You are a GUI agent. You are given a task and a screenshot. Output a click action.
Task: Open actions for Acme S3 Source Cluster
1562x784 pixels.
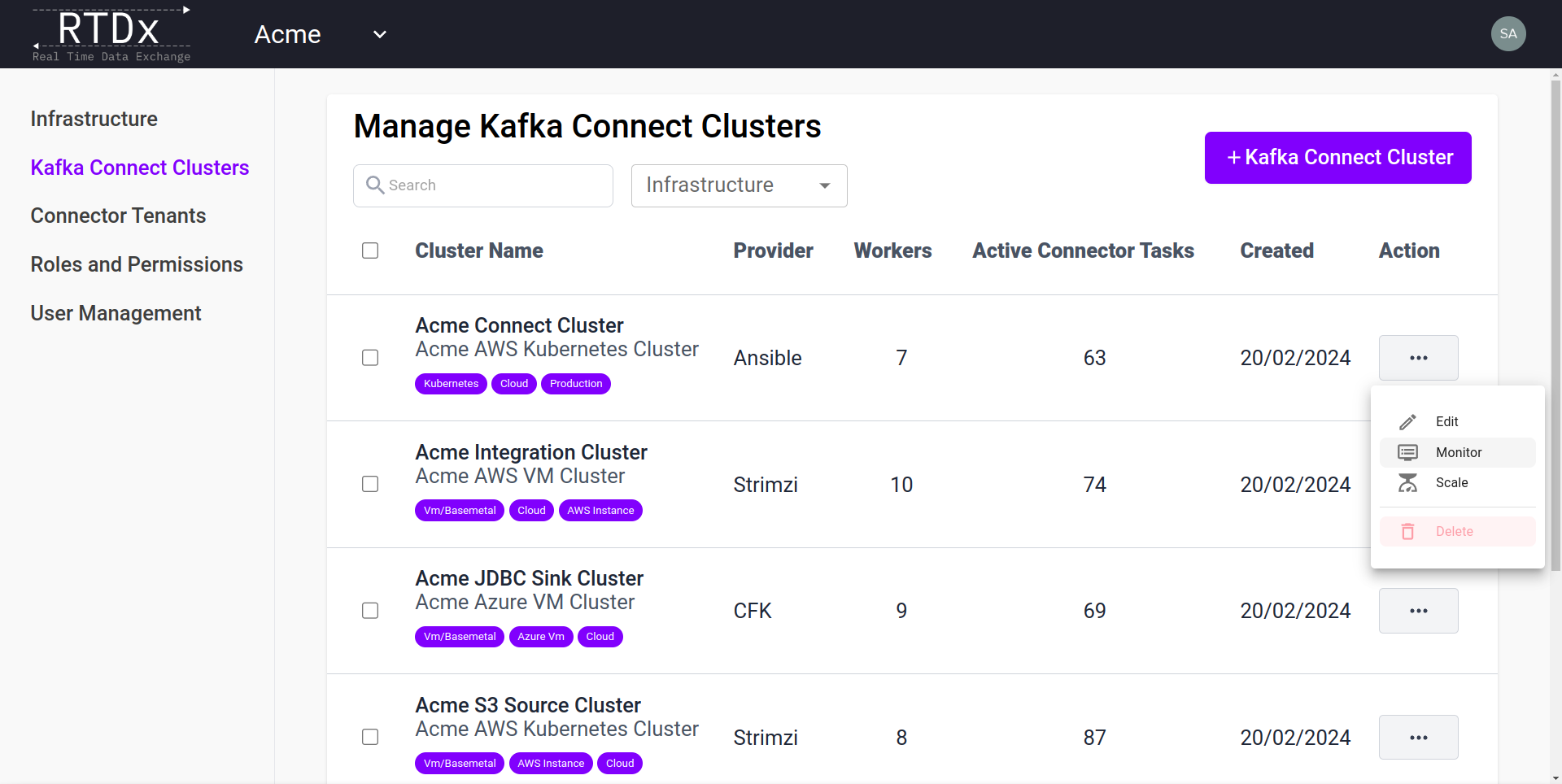tap(1418, 738)
